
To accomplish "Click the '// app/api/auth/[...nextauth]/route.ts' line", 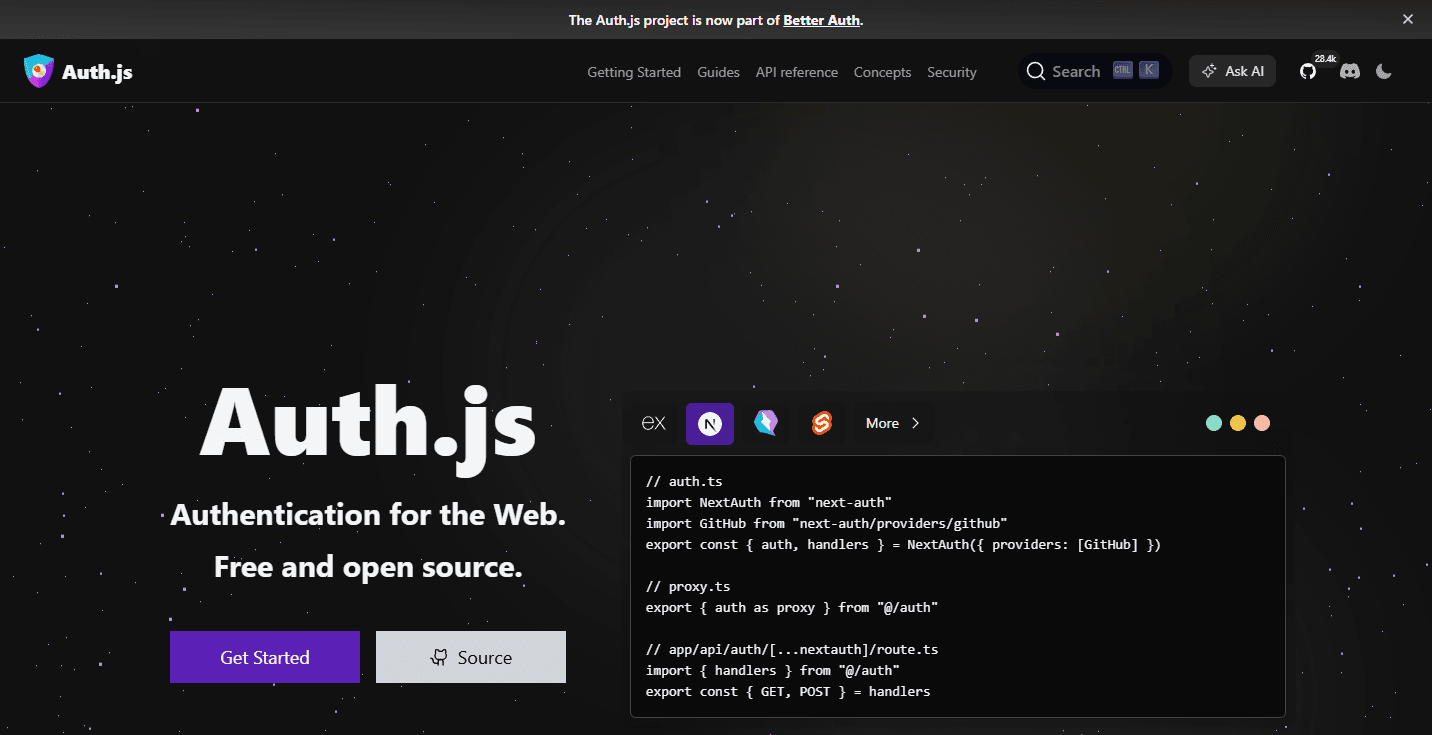I will click(x=792, y=650).
